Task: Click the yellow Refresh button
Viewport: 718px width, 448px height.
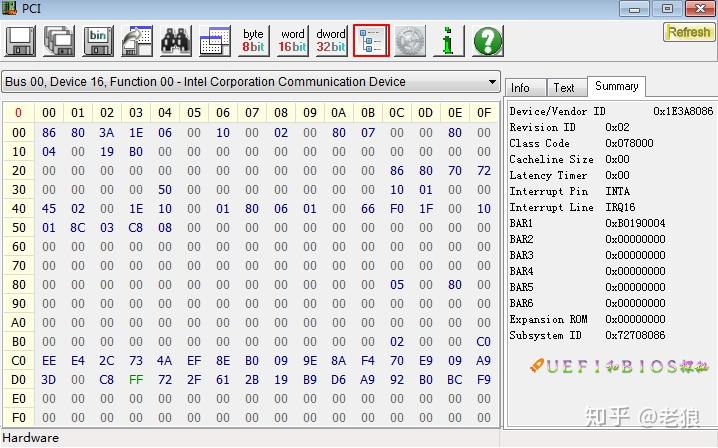Action: pos(689,33)
